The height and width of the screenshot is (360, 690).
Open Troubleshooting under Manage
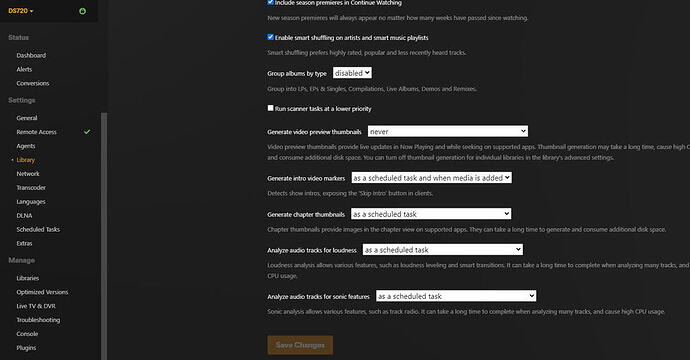coord(38,320)
